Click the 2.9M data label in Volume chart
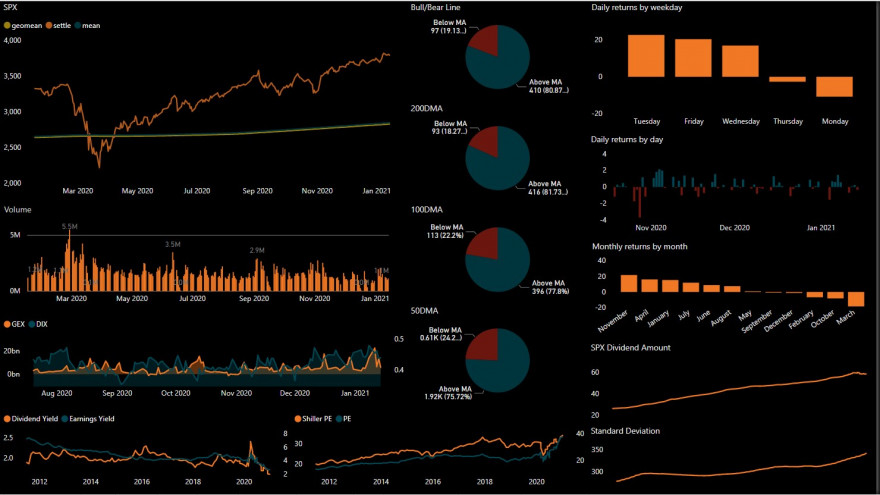 pyautogui.click(x=257, y=250)
